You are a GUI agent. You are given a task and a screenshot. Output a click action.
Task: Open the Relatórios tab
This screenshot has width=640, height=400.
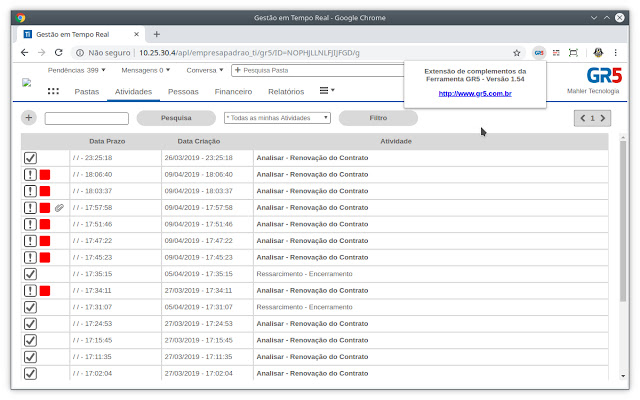coord(286,92)
